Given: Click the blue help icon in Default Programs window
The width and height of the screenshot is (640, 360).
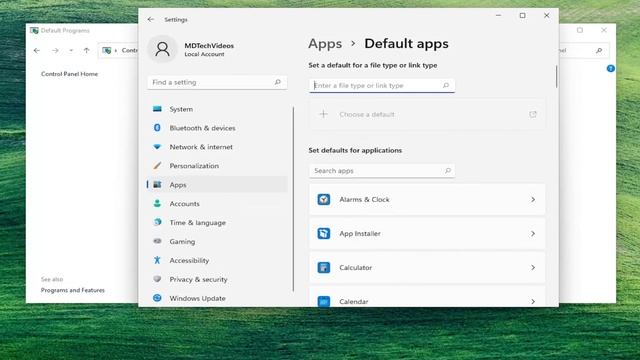Looking at the screenshot, I should [x=611, y=69].
